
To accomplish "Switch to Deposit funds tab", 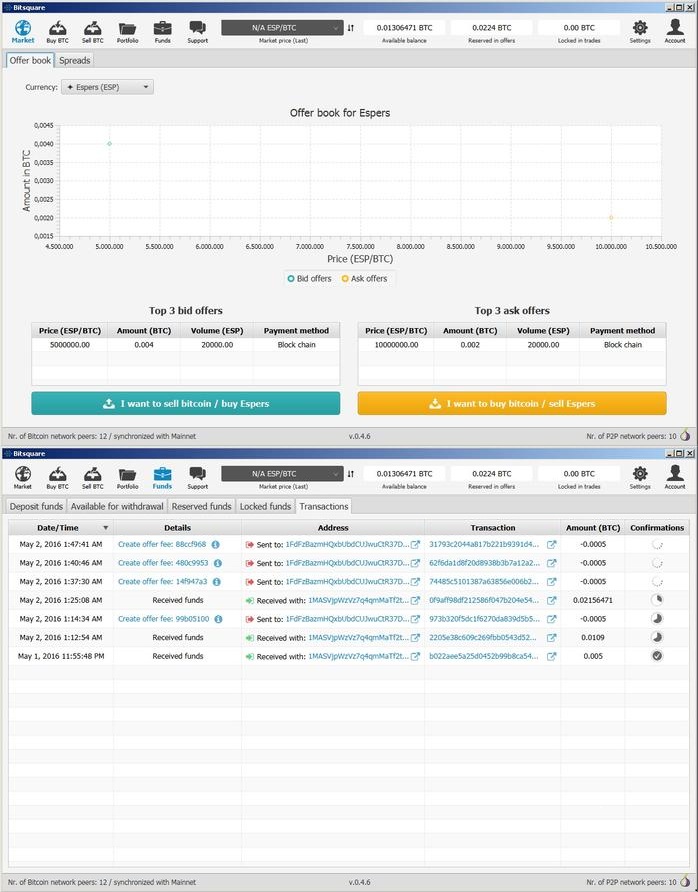I will [x=36, y=506].
